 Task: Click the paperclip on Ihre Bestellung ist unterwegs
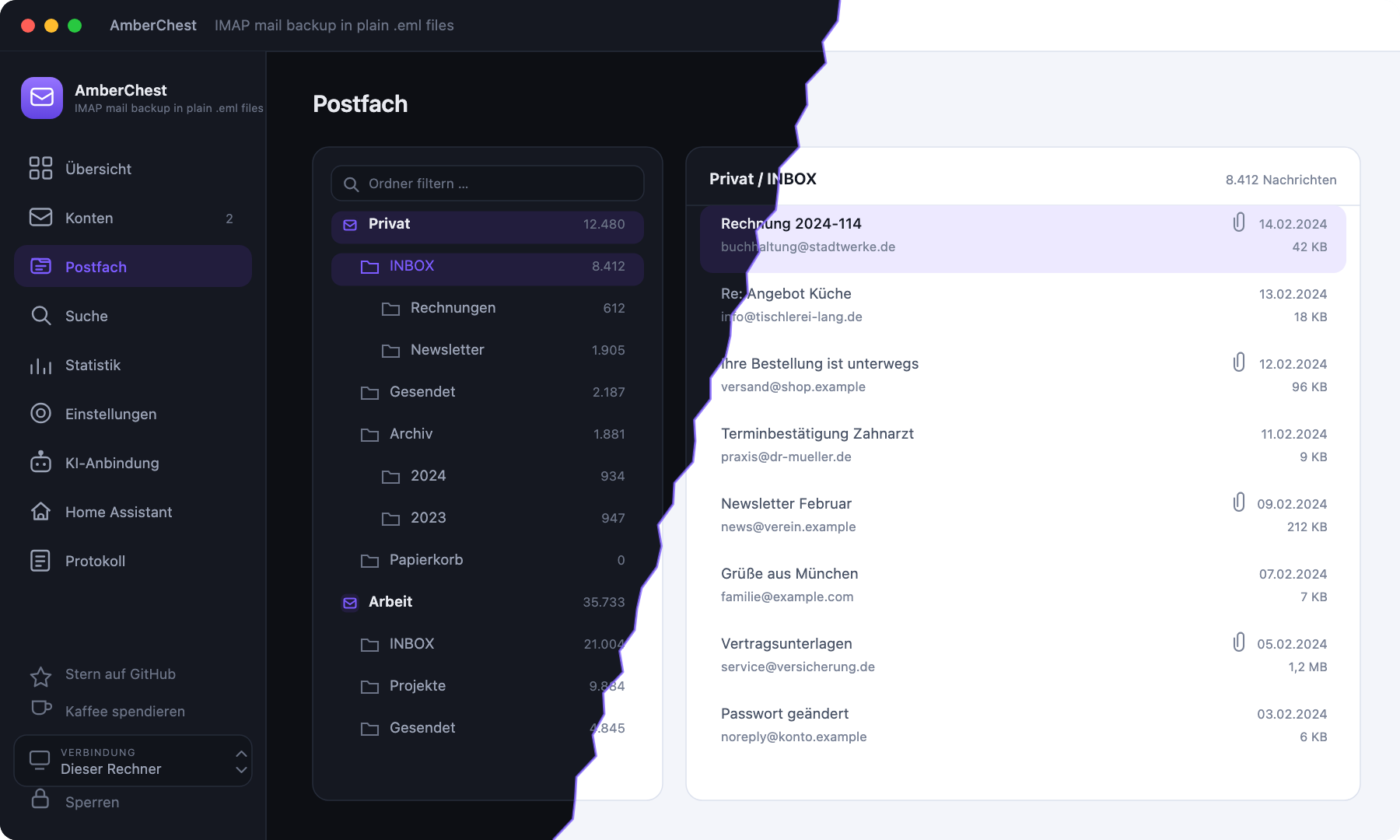coord(1239,362)
